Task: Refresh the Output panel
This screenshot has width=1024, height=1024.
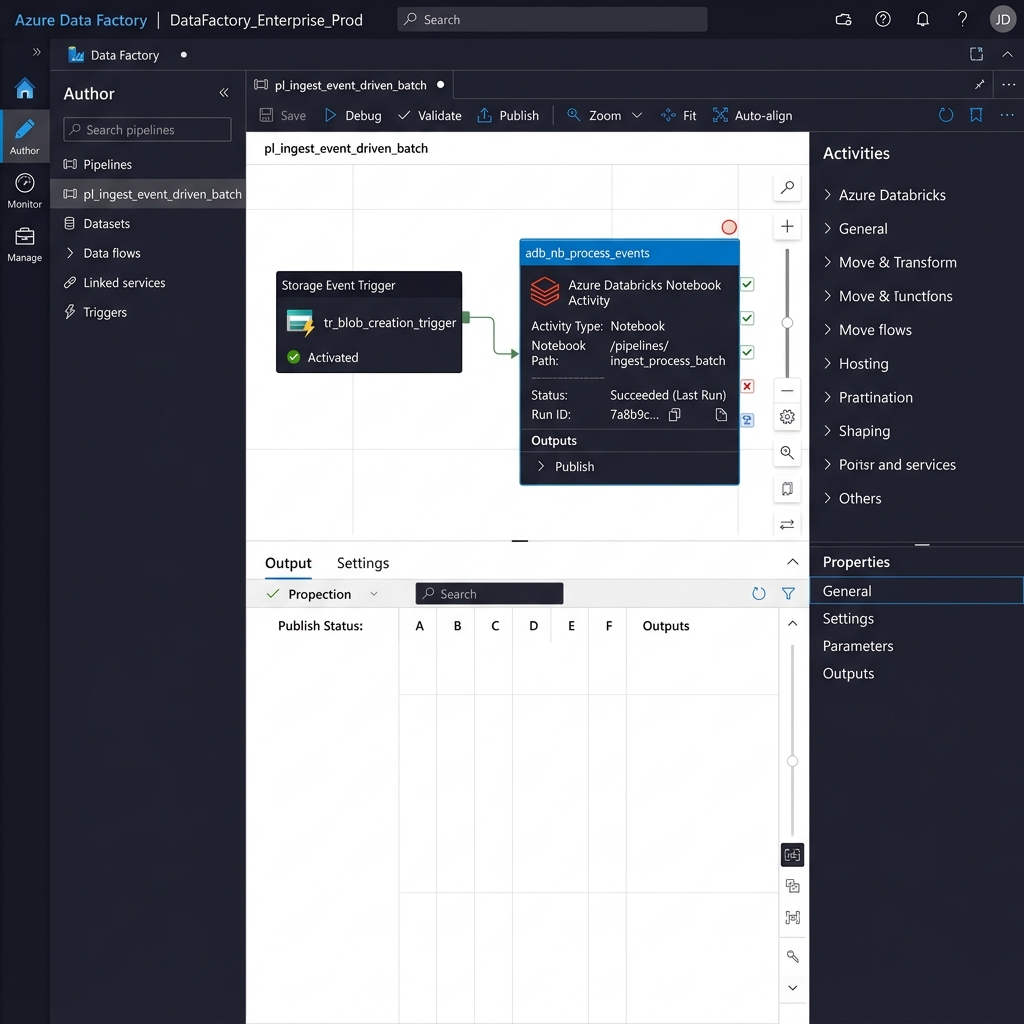Action: click(x=758, y=594)
